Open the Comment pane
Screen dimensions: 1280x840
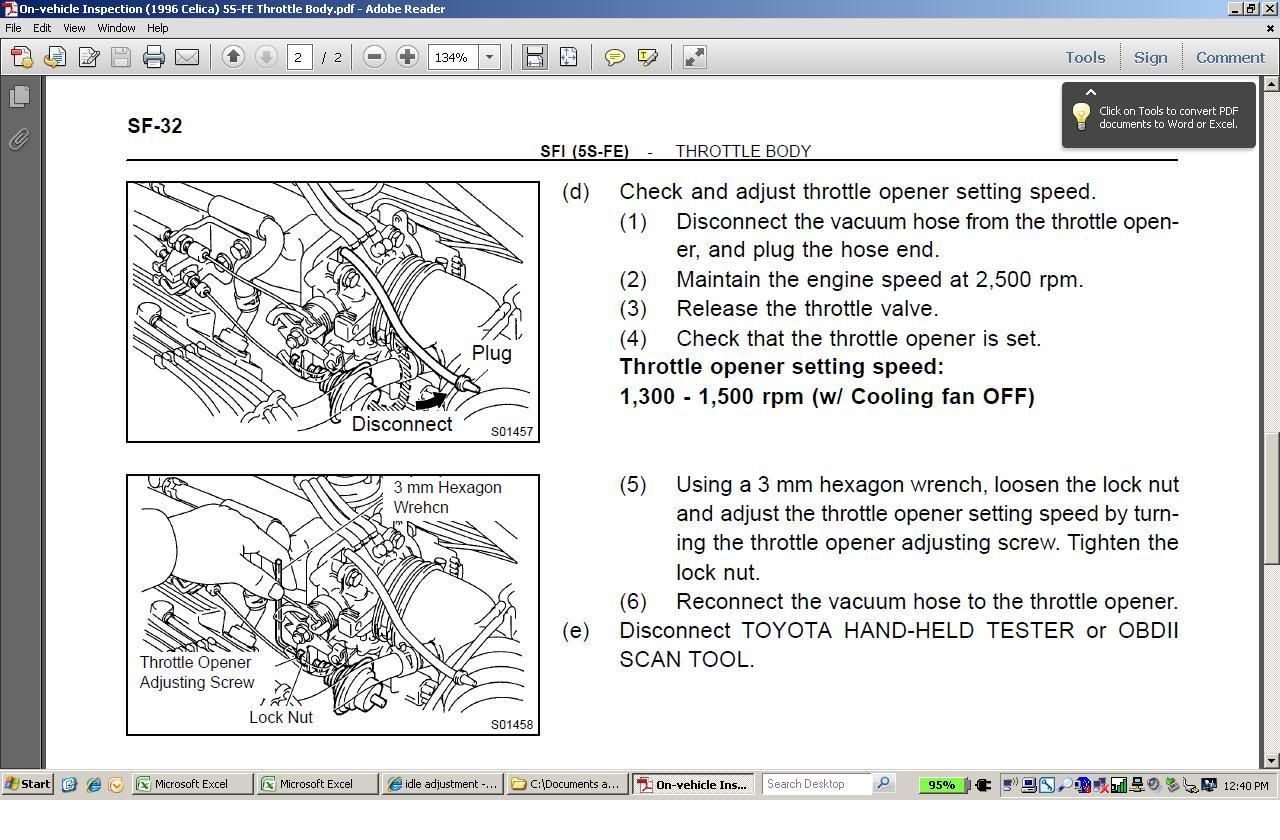pyautogui.click(x=1230, y=57)
